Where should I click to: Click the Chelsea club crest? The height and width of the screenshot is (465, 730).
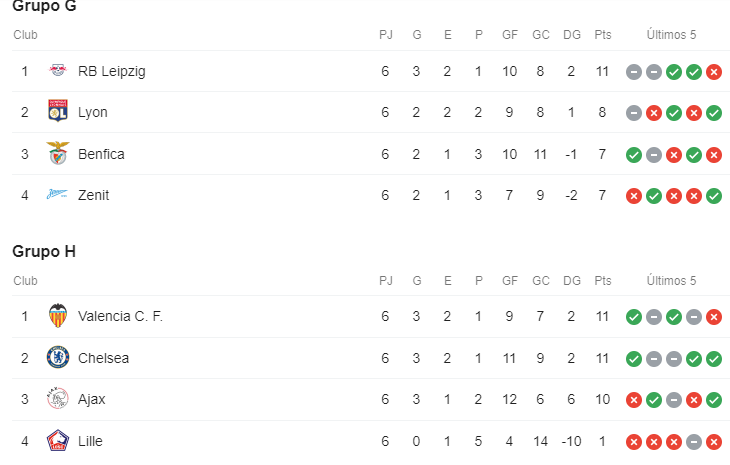57,358
